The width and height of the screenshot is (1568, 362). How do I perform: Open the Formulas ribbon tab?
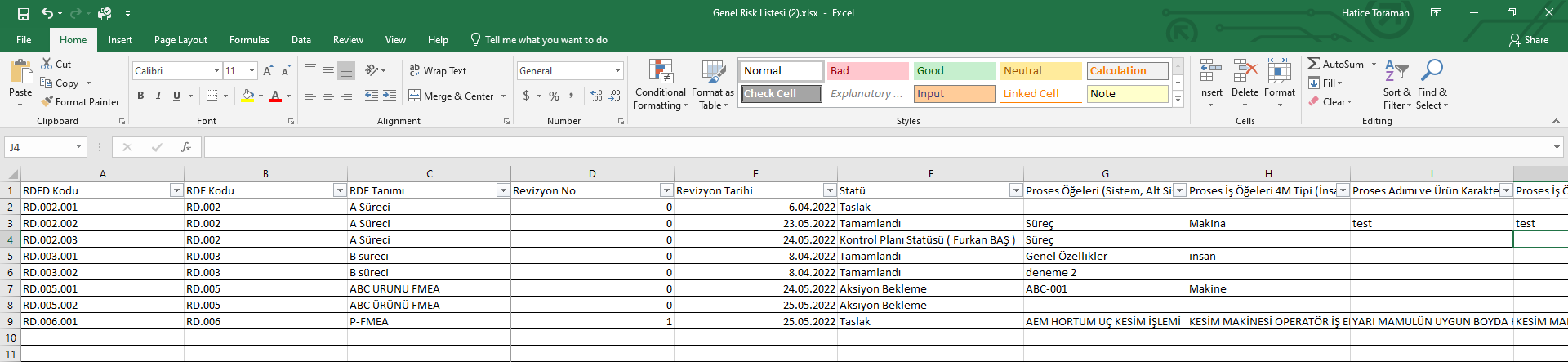pos(249,40)
